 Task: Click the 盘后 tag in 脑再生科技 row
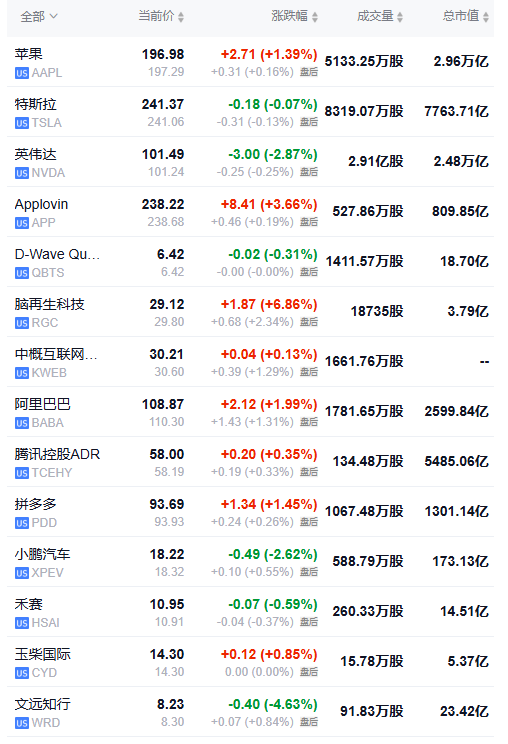click(309, 322)
